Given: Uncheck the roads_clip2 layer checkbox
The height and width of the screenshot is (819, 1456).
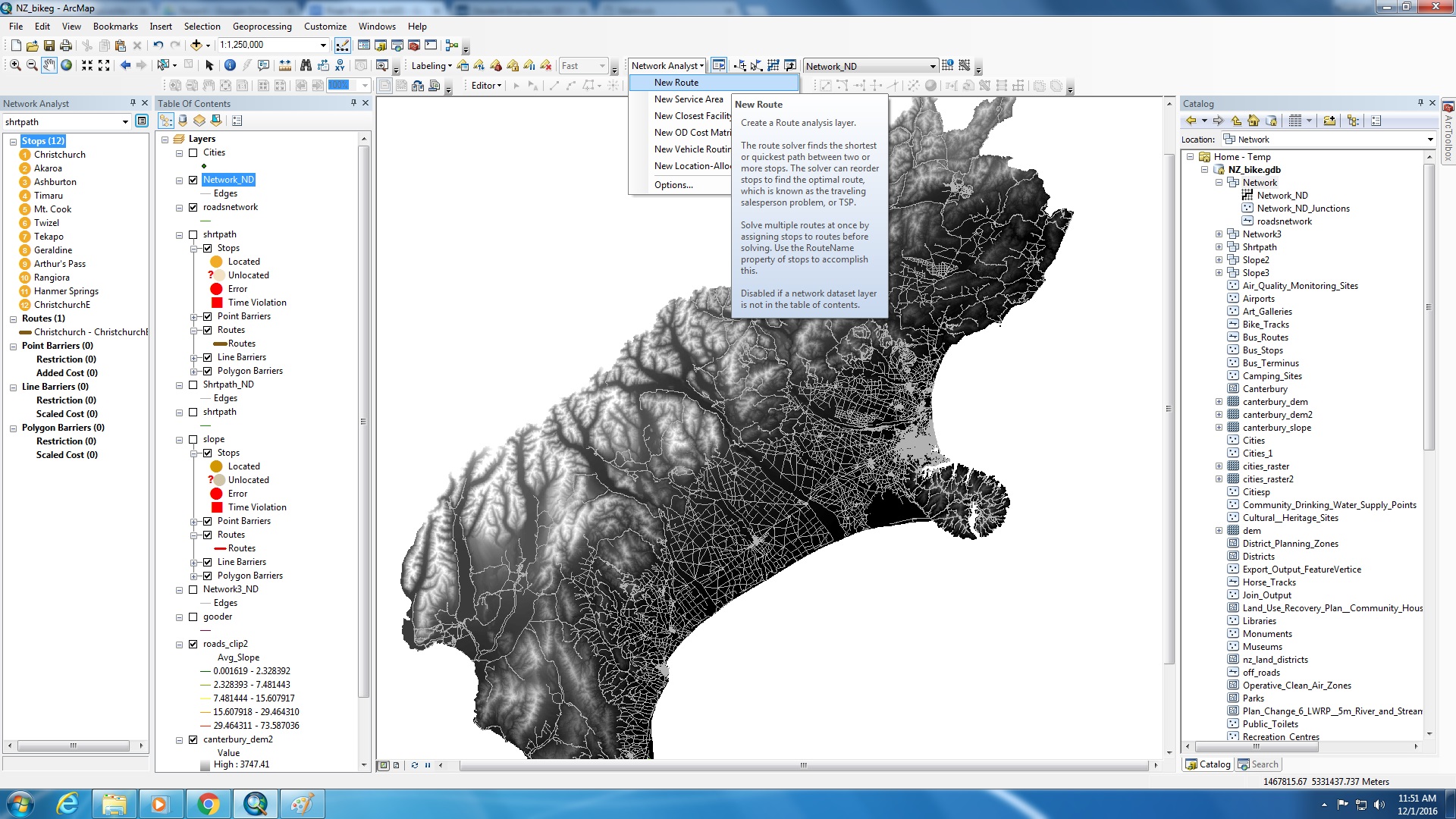Looking at the screenshot, I should pos(193,644).
